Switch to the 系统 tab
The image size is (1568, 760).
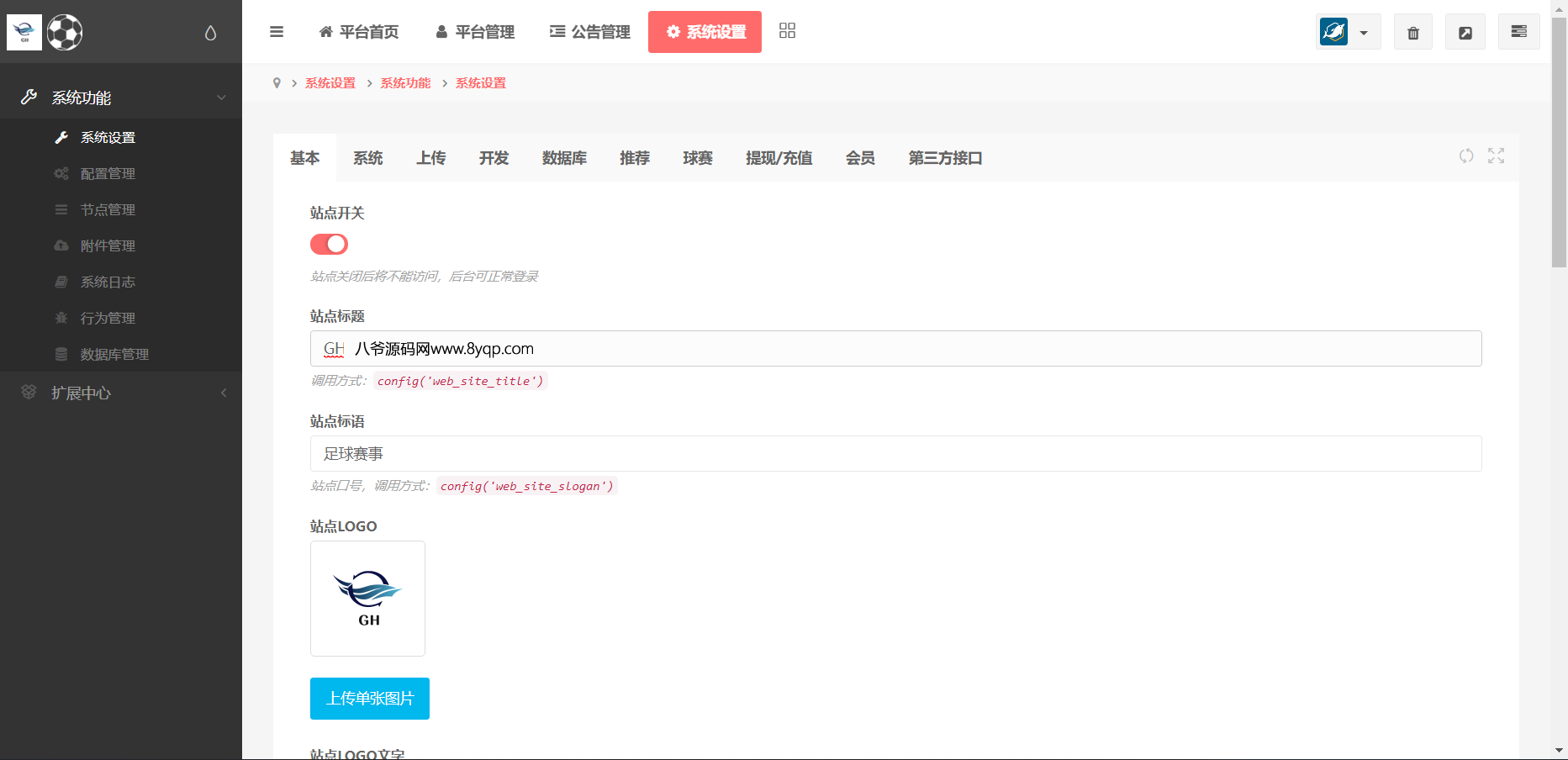(x=367, y=158)
